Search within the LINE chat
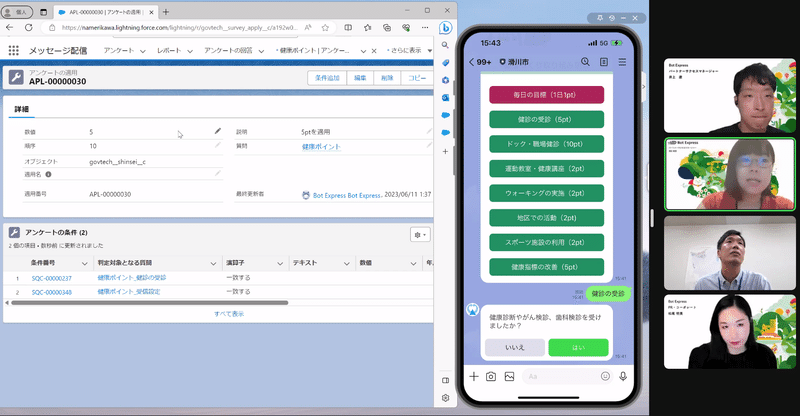The height and width of the screenshot is (416, 800). pyautogui.click(x=585, y=62)
